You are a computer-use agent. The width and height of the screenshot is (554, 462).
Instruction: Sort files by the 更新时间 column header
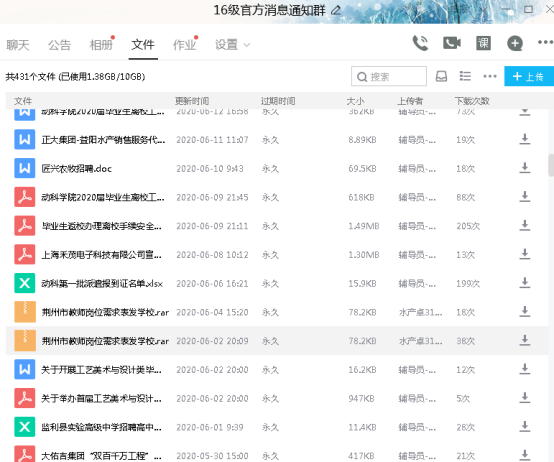coord(192,101)
